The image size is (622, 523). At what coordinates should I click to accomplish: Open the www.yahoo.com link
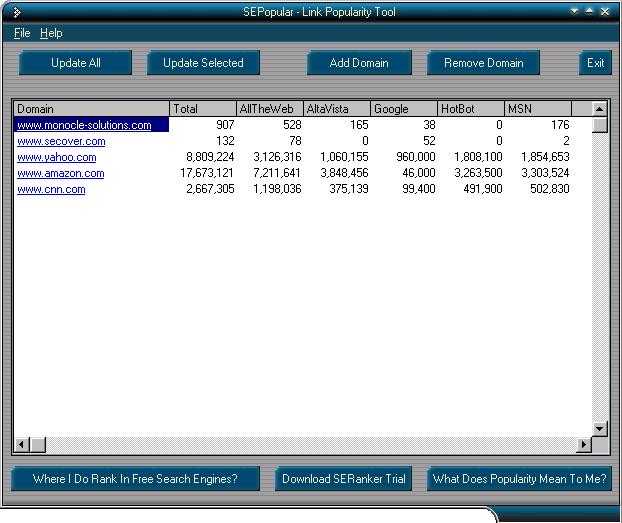57,157
